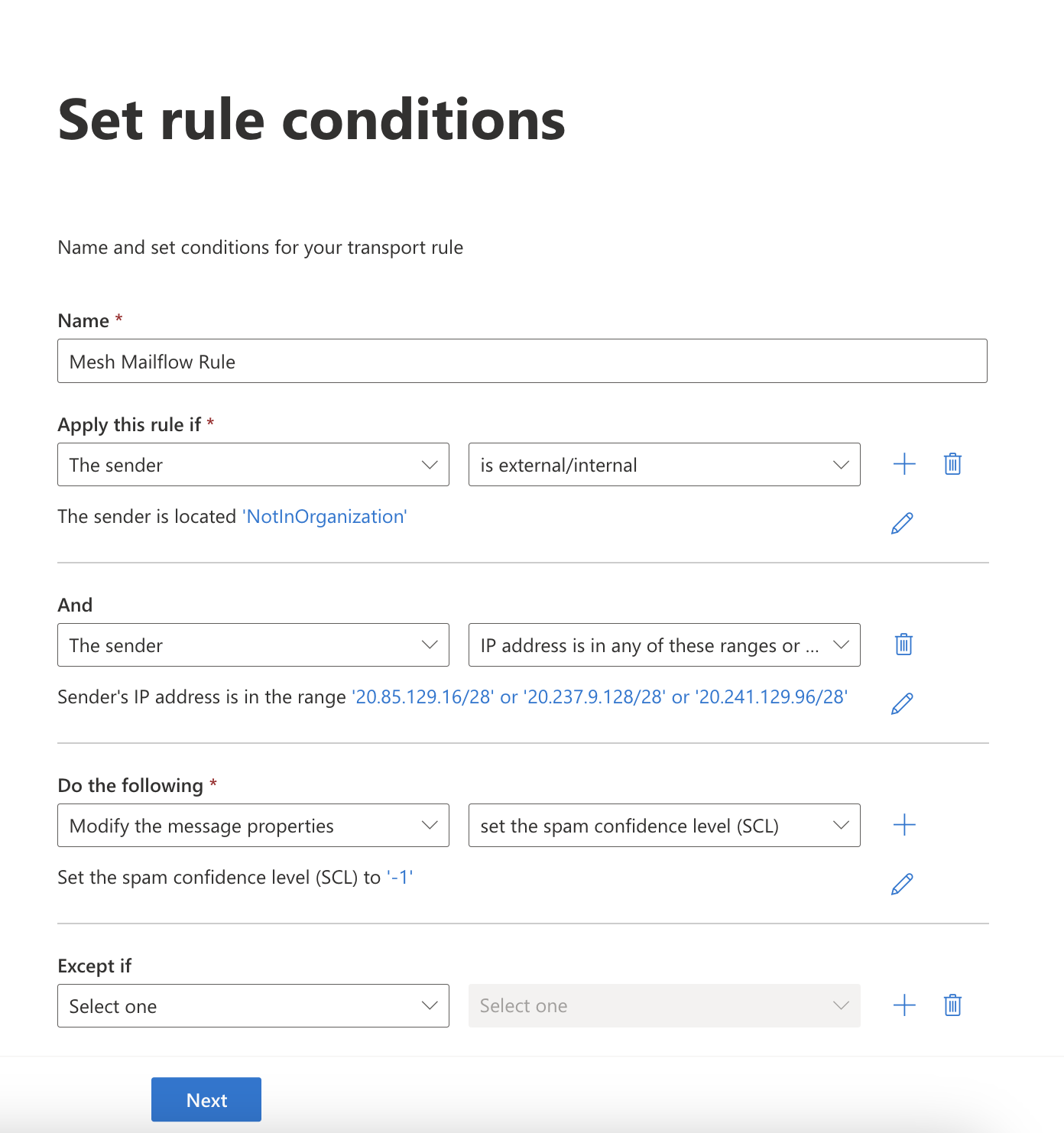This screenshot has height=1133, width=1064.
Task: Open the 'Modify the message properties' dropdown
Action: point(253,826)
